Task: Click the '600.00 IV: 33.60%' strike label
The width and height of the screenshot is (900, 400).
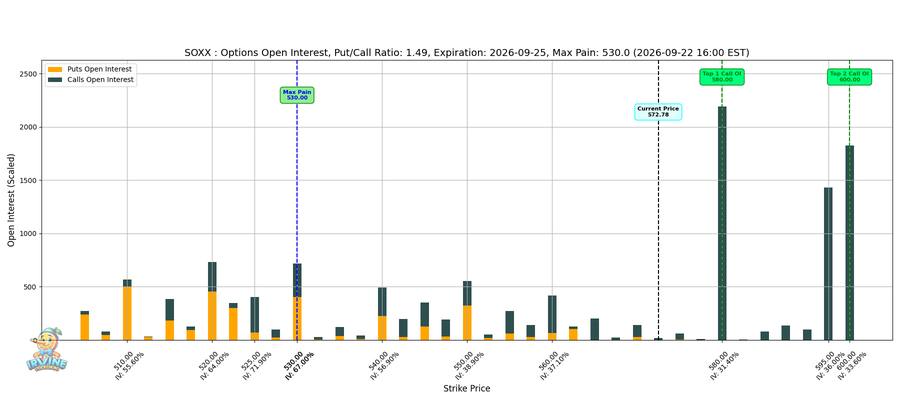Action: [x=852, y=364]
